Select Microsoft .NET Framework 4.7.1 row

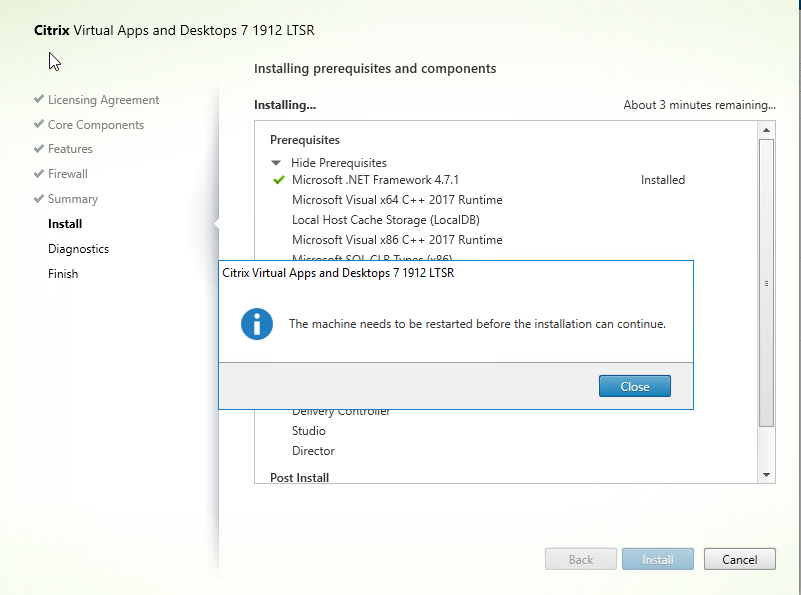pos(375,180)
